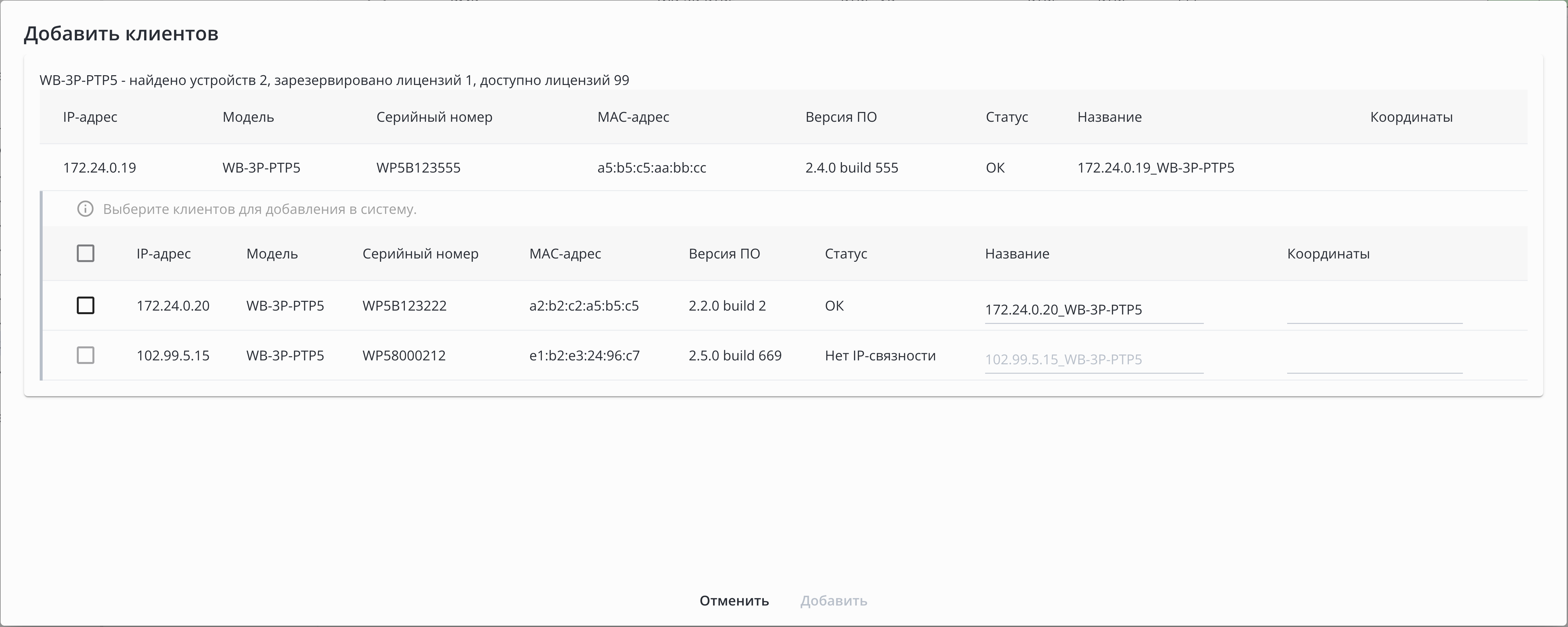Click the serial number WP5B123222
Image resolution: width=1568 pixels, height=627 pixels.
pyautogui.click(x=404, y=306)
